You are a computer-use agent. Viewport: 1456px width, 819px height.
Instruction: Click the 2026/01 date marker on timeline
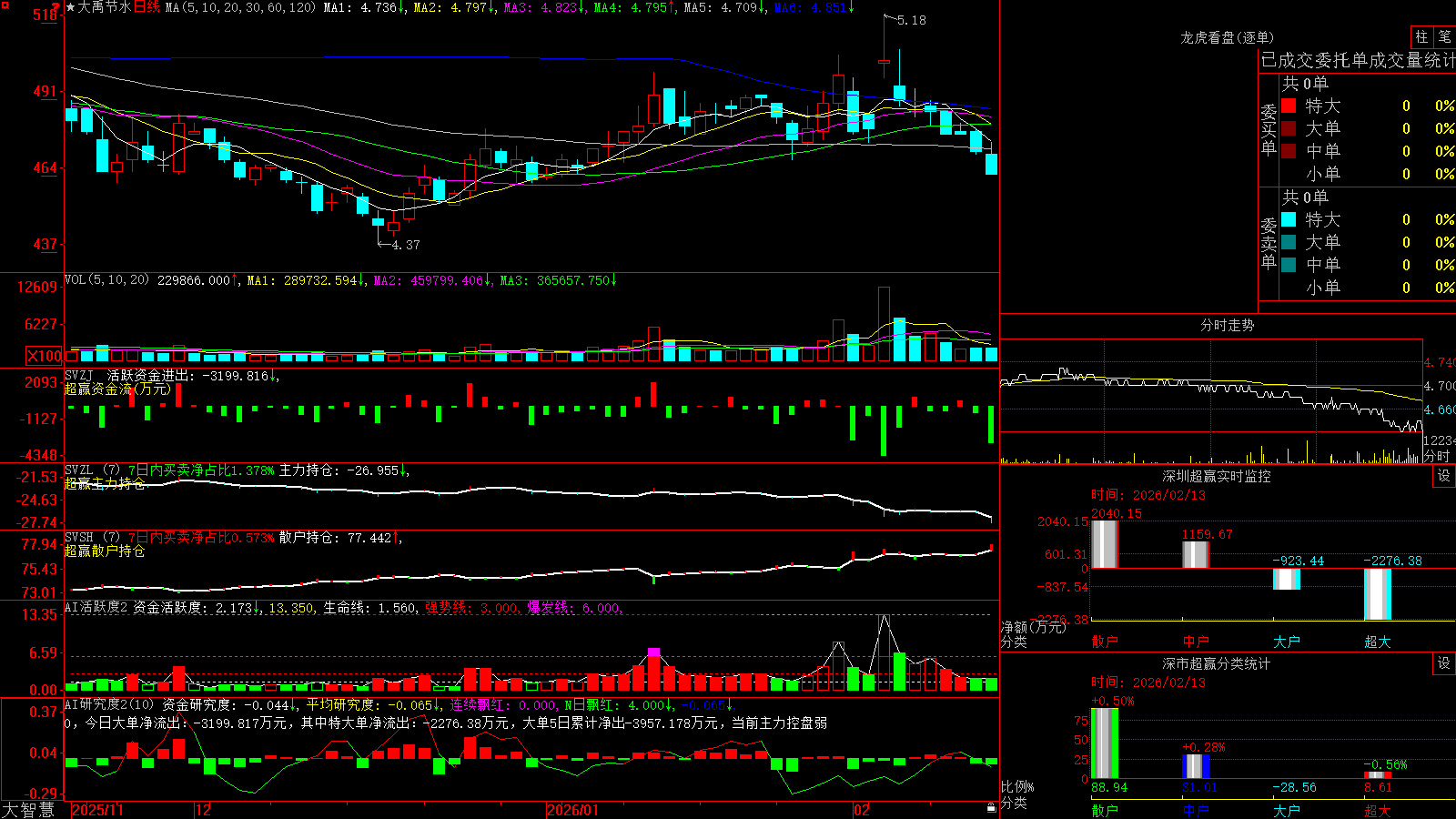pos(573,810)
